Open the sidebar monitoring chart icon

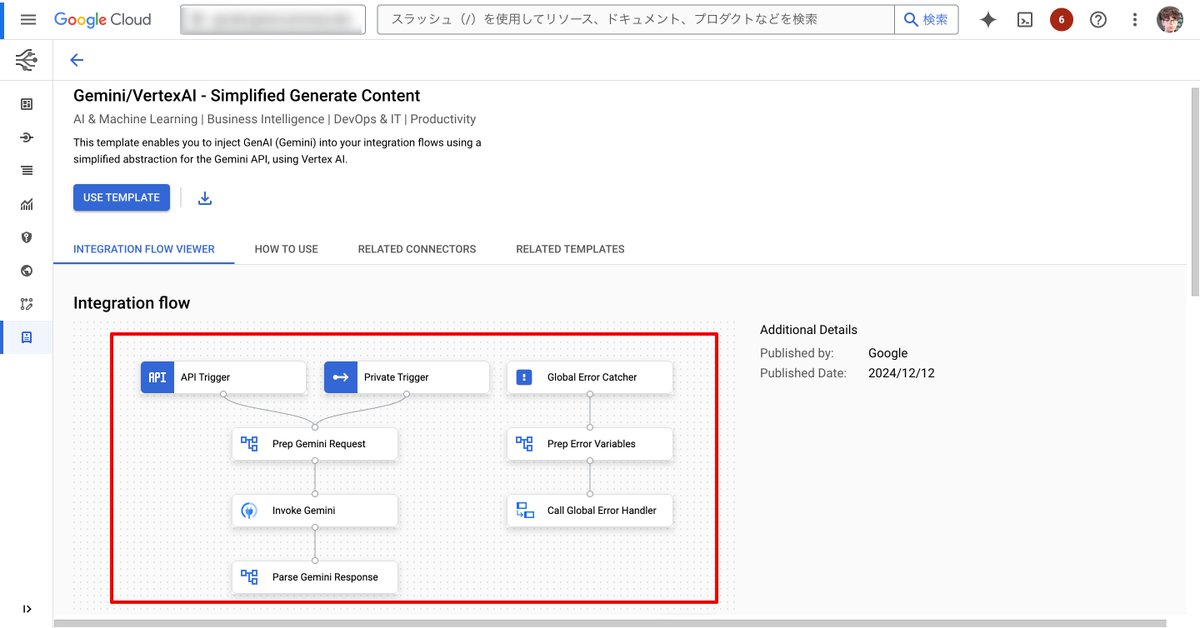(27, 204)
